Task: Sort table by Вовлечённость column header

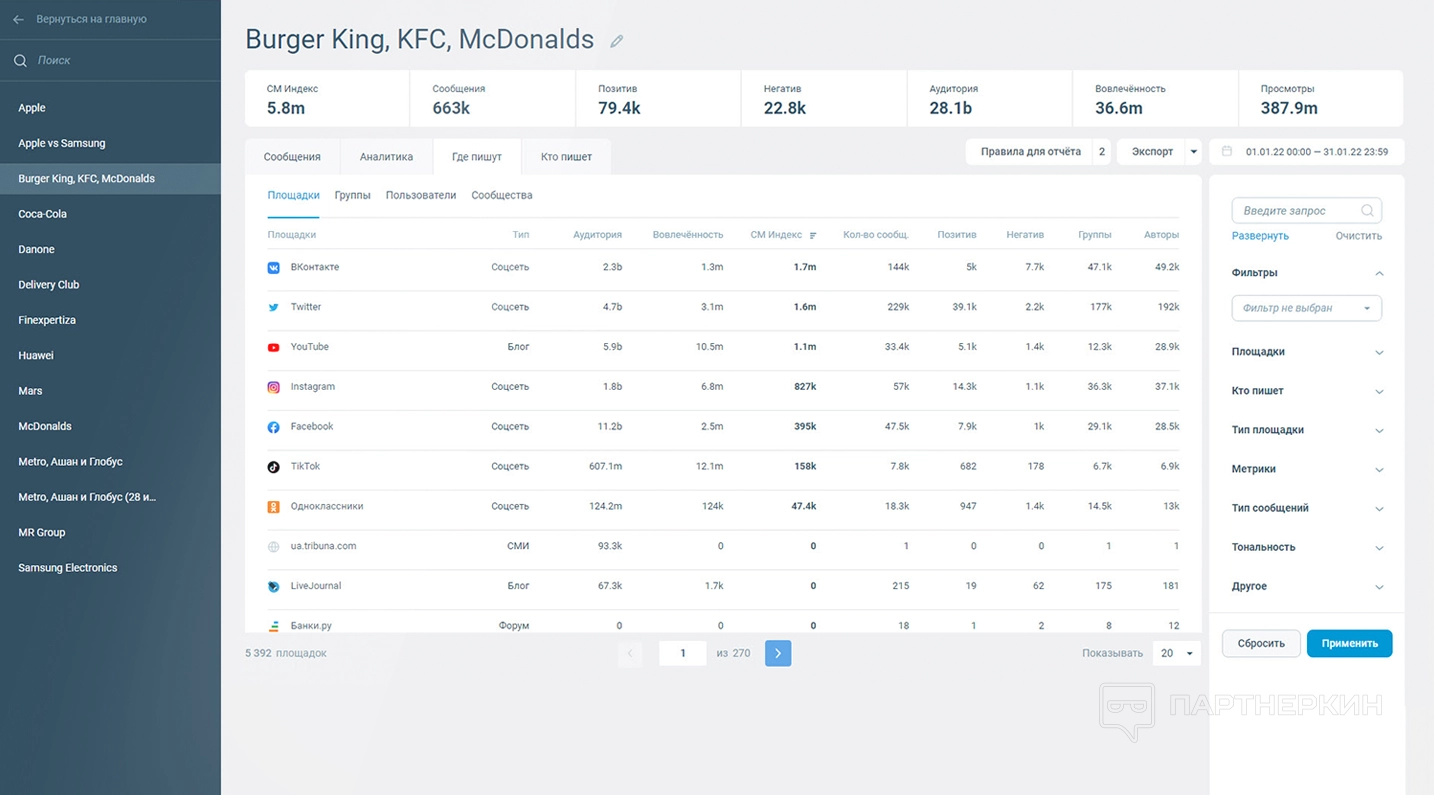Action: click(688, 235)
